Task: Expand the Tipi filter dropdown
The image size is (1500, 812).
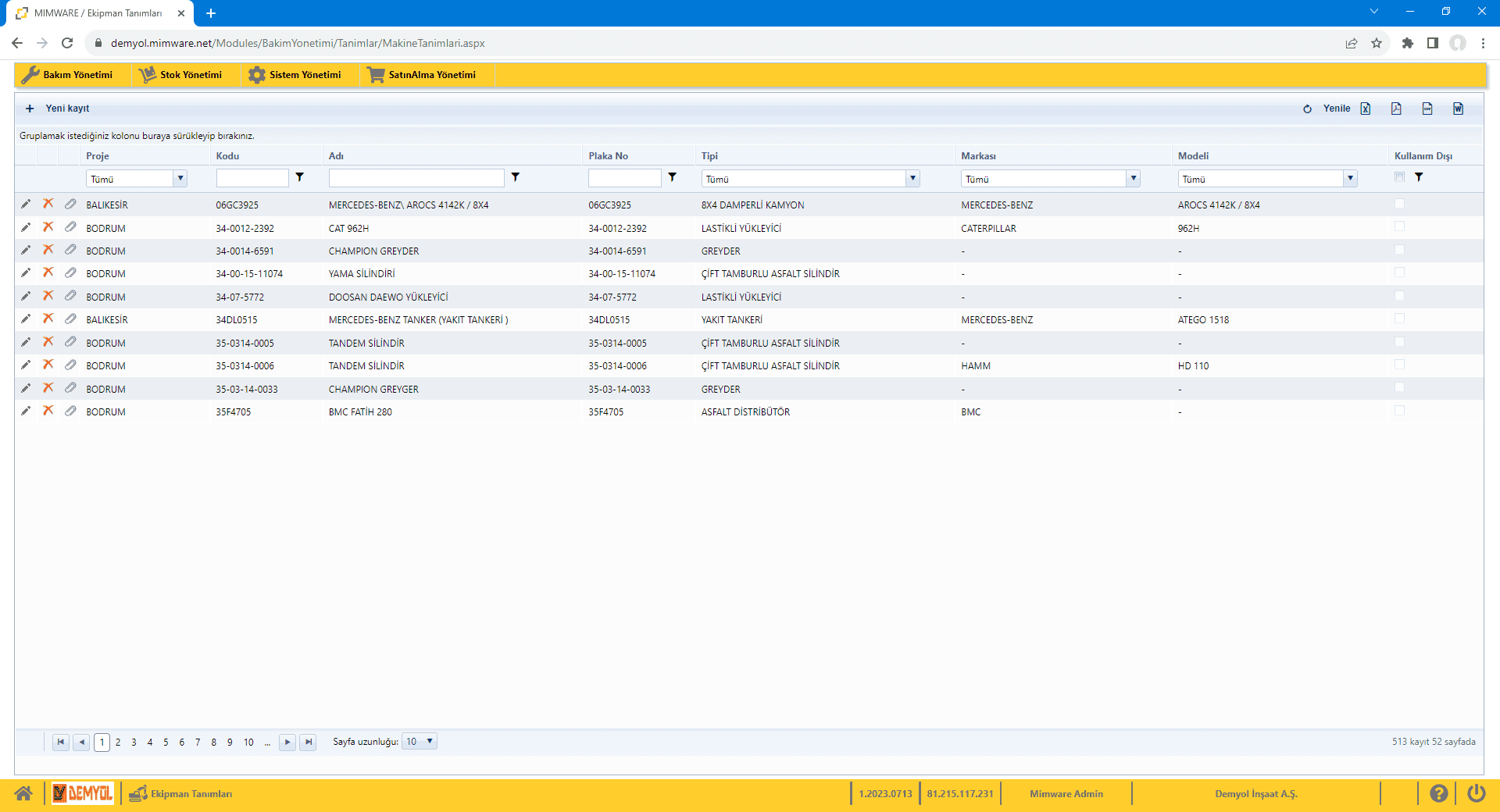Action: tap(912, 179)
